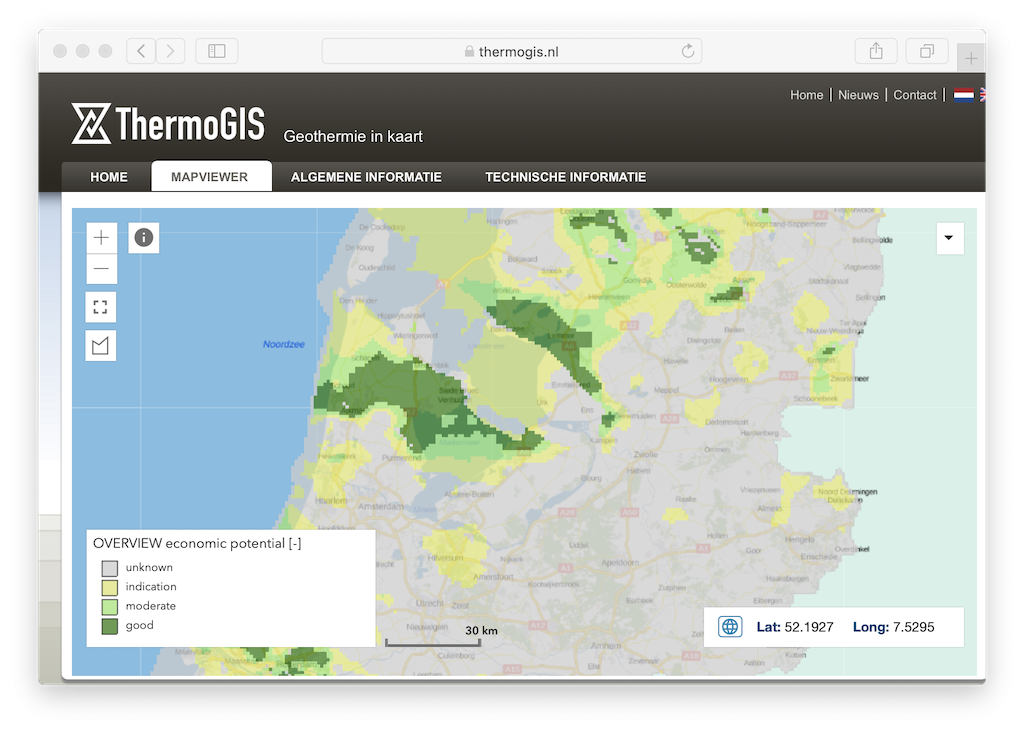Switch language with the Dutch flag

click(963, 95)
